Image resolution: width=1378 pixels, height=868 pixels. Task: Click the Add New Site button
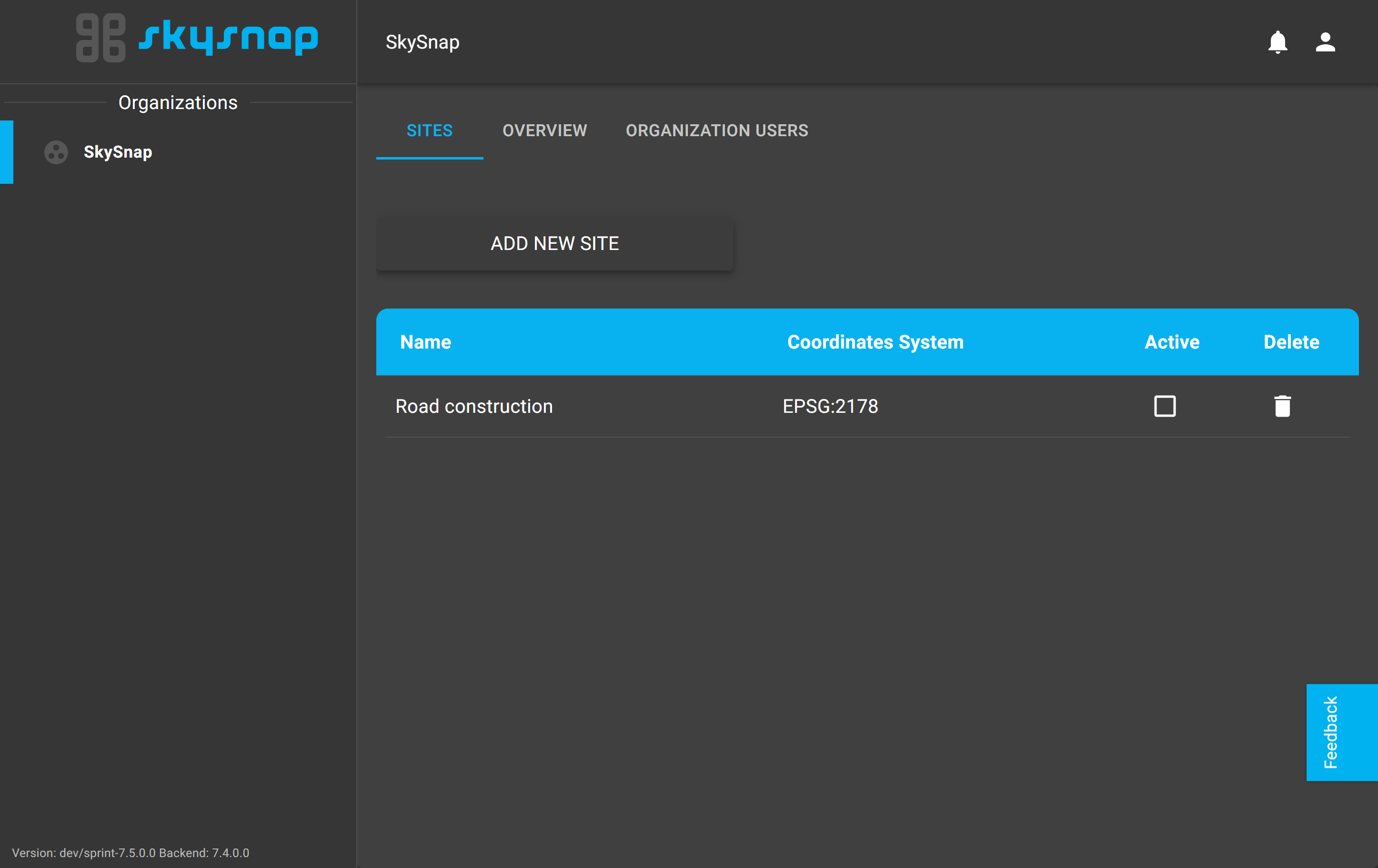coord(554,243)
